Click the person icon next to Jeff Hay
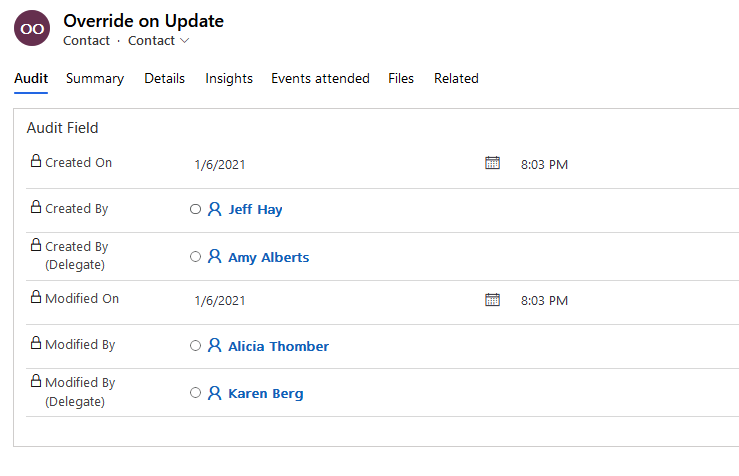The height and width of the screenshot is (476, 739). click(x=214, y=210)
